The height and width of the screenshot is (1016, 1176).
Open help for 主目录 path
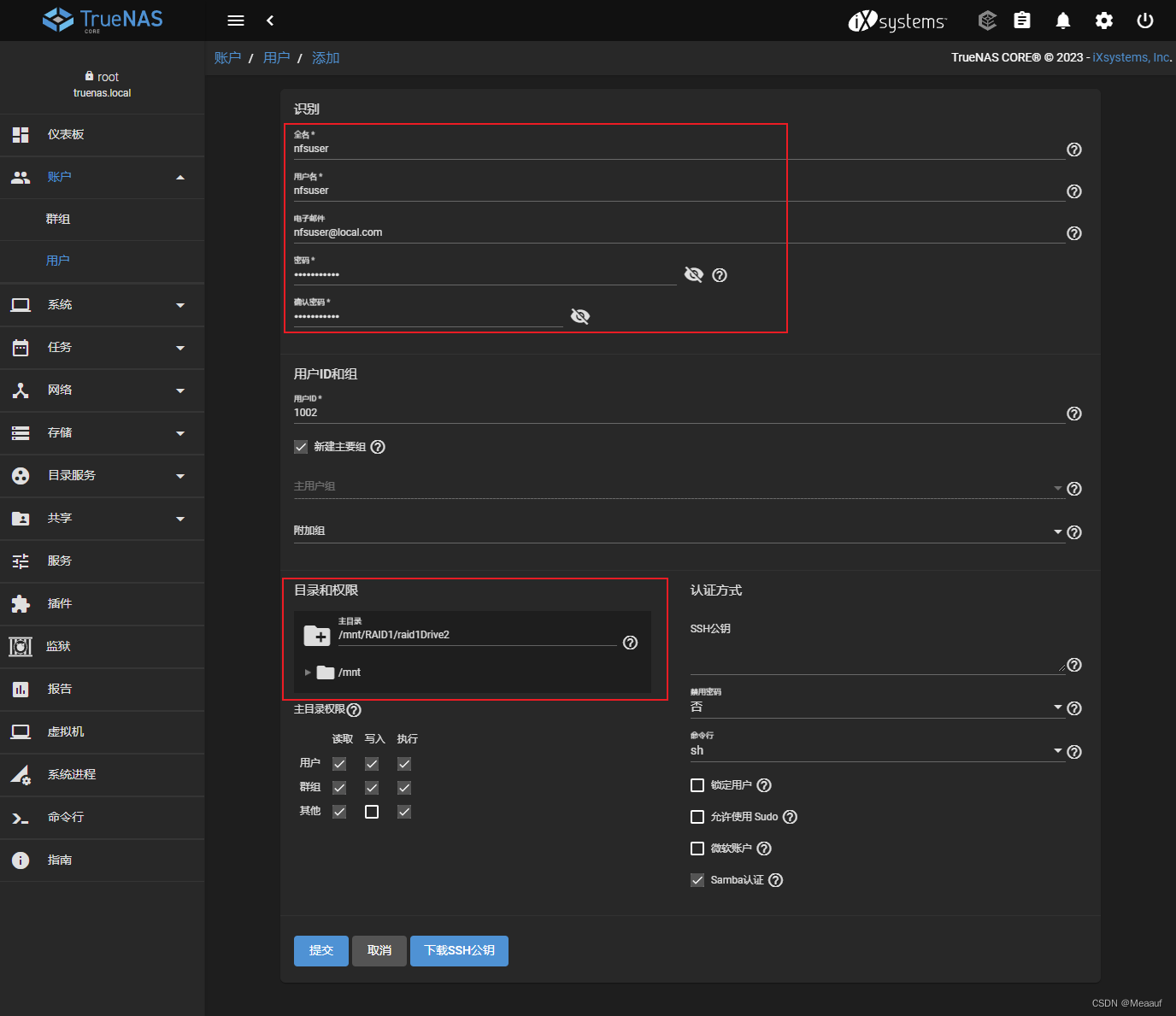click(630, 643)
